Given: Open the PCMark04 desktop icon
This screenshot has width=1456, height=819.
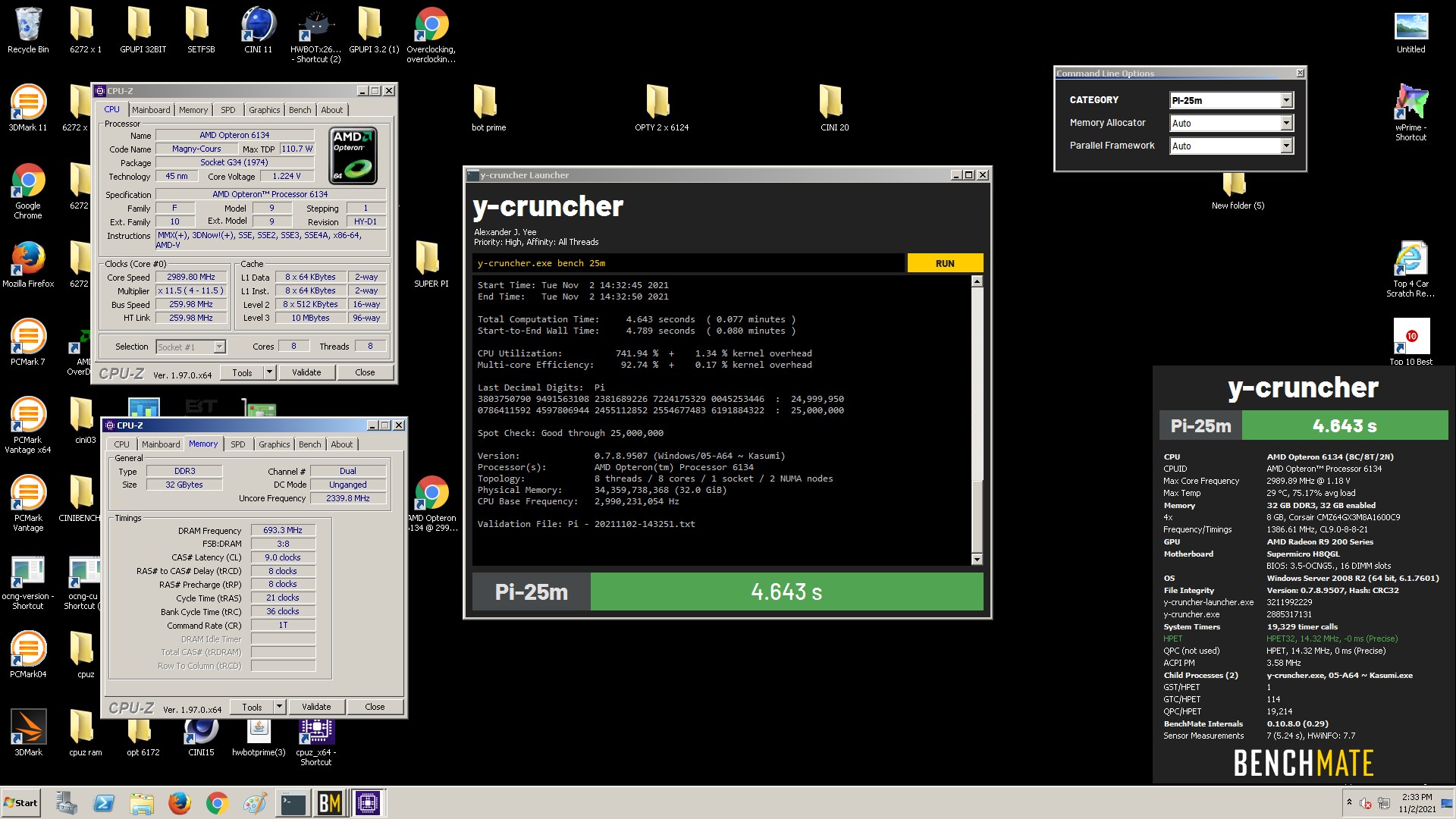Looking at the screenshot, I should click(28, 655).
